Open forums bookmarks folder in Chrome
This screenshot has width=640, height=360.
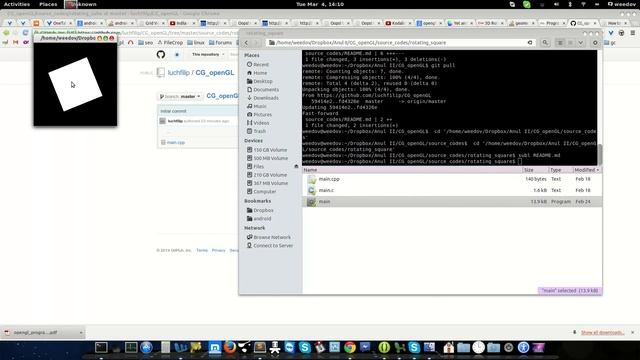coord(220,42)
